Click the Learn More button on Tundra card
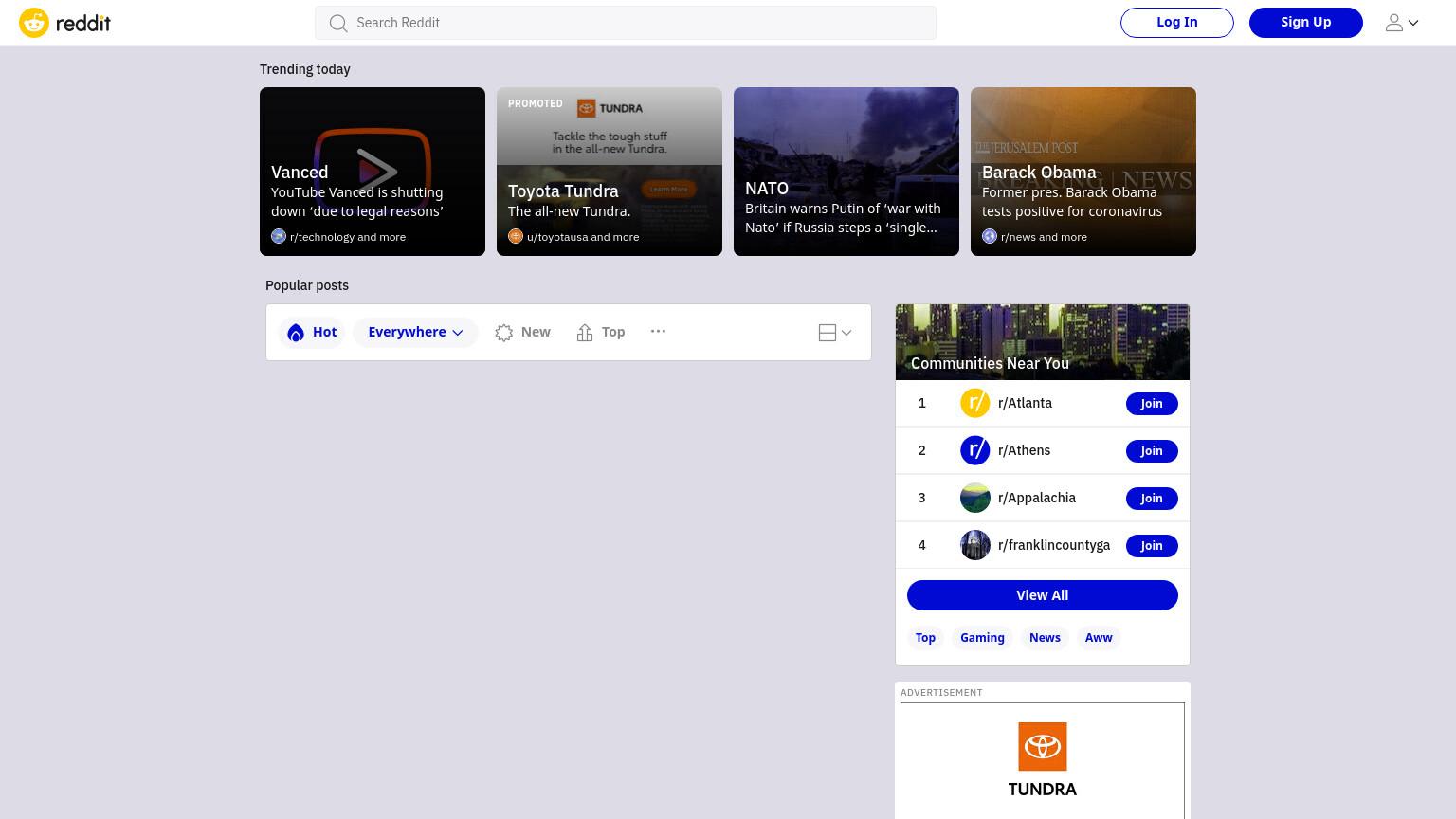 [669, 189]
